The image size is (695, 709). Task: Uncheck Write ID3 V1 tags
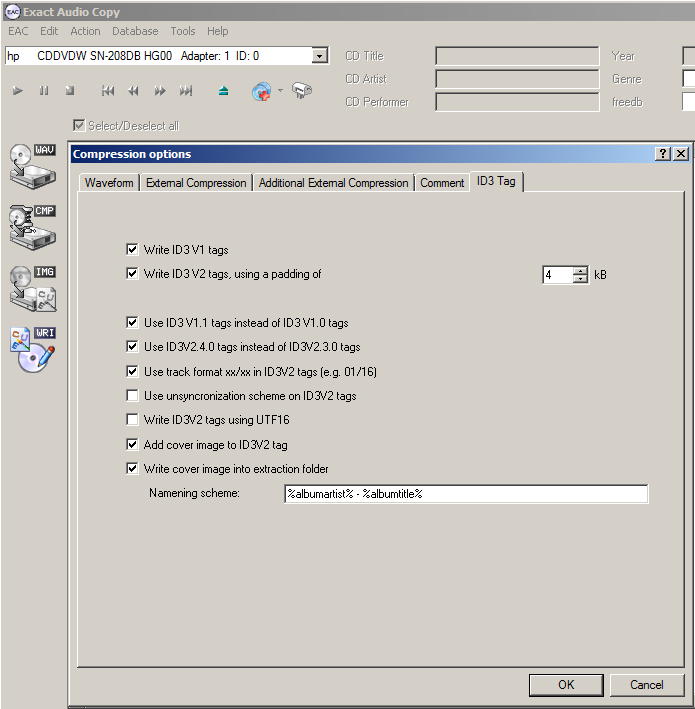[132, 249]
